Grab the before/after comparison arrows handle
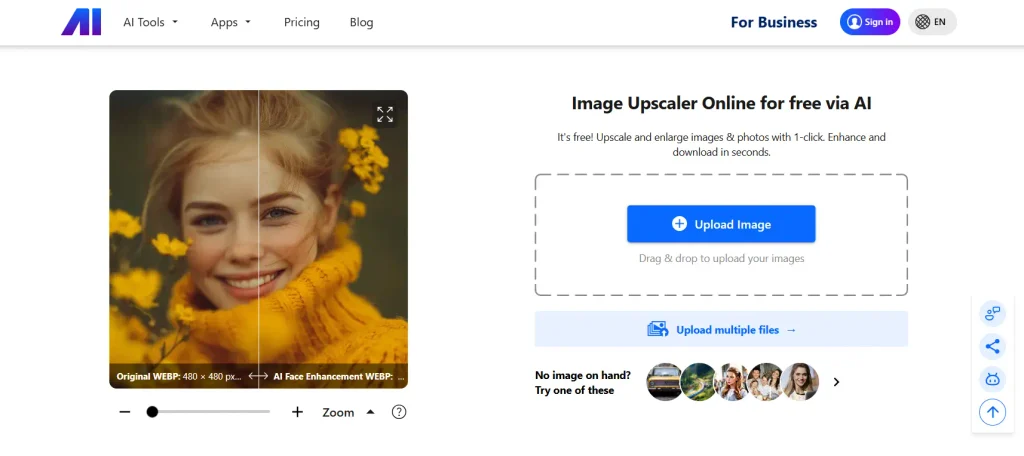Screen dimensions: 1024x456 coord(259,376)
